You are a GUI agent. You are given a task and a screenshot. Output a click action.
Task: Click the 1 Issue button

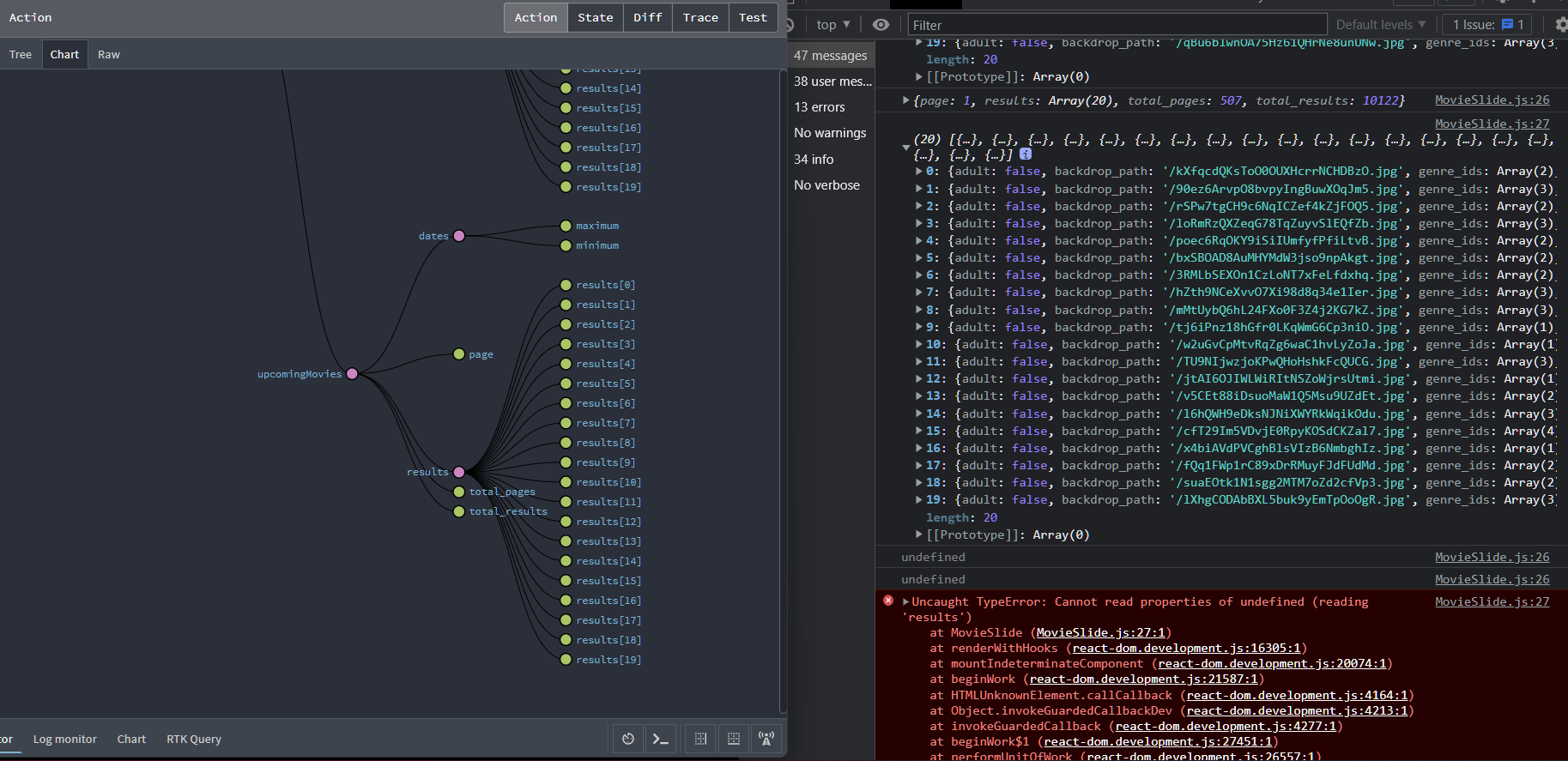tap(1488, 25)
